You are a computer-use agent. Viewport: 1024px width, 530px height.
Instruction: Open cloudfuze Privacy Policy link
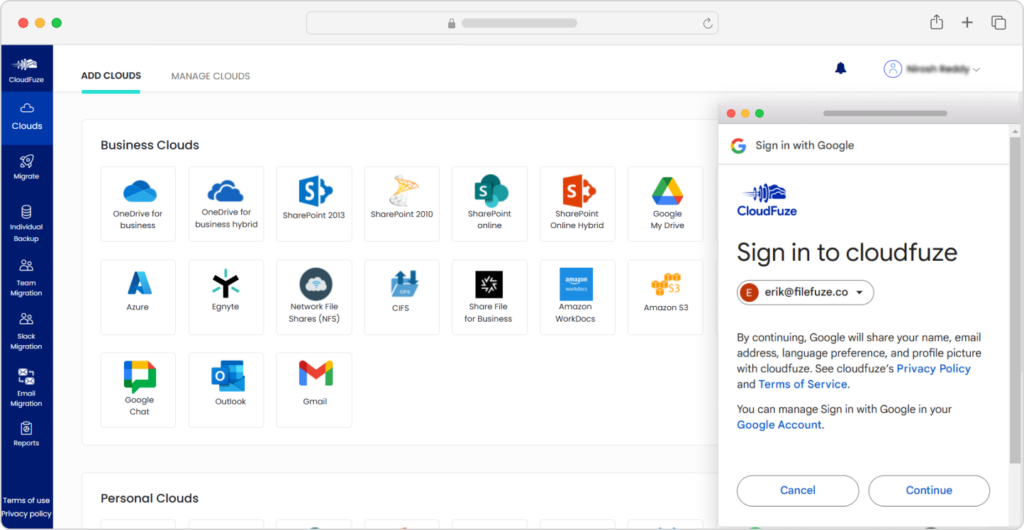(933, 369)
